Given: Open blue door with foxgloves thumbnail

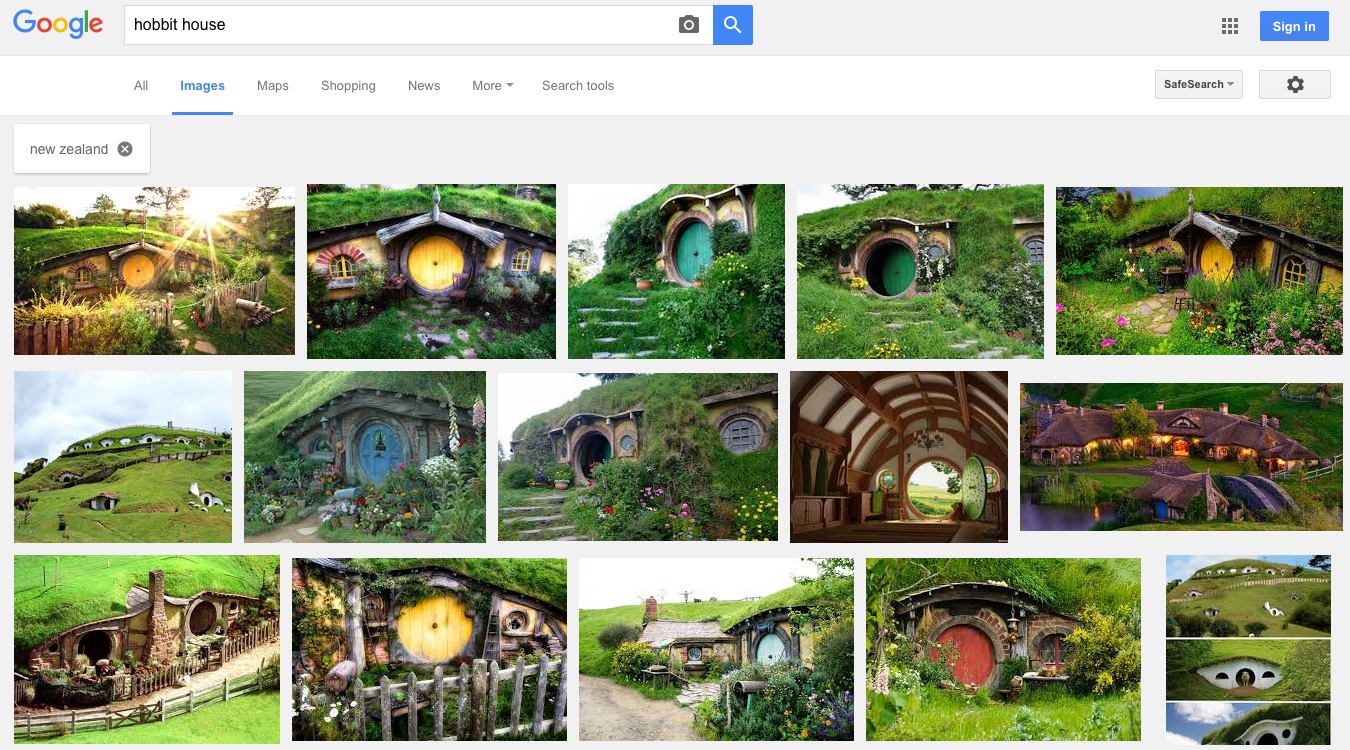Looking at the screenshot, I should coord(365,457).
